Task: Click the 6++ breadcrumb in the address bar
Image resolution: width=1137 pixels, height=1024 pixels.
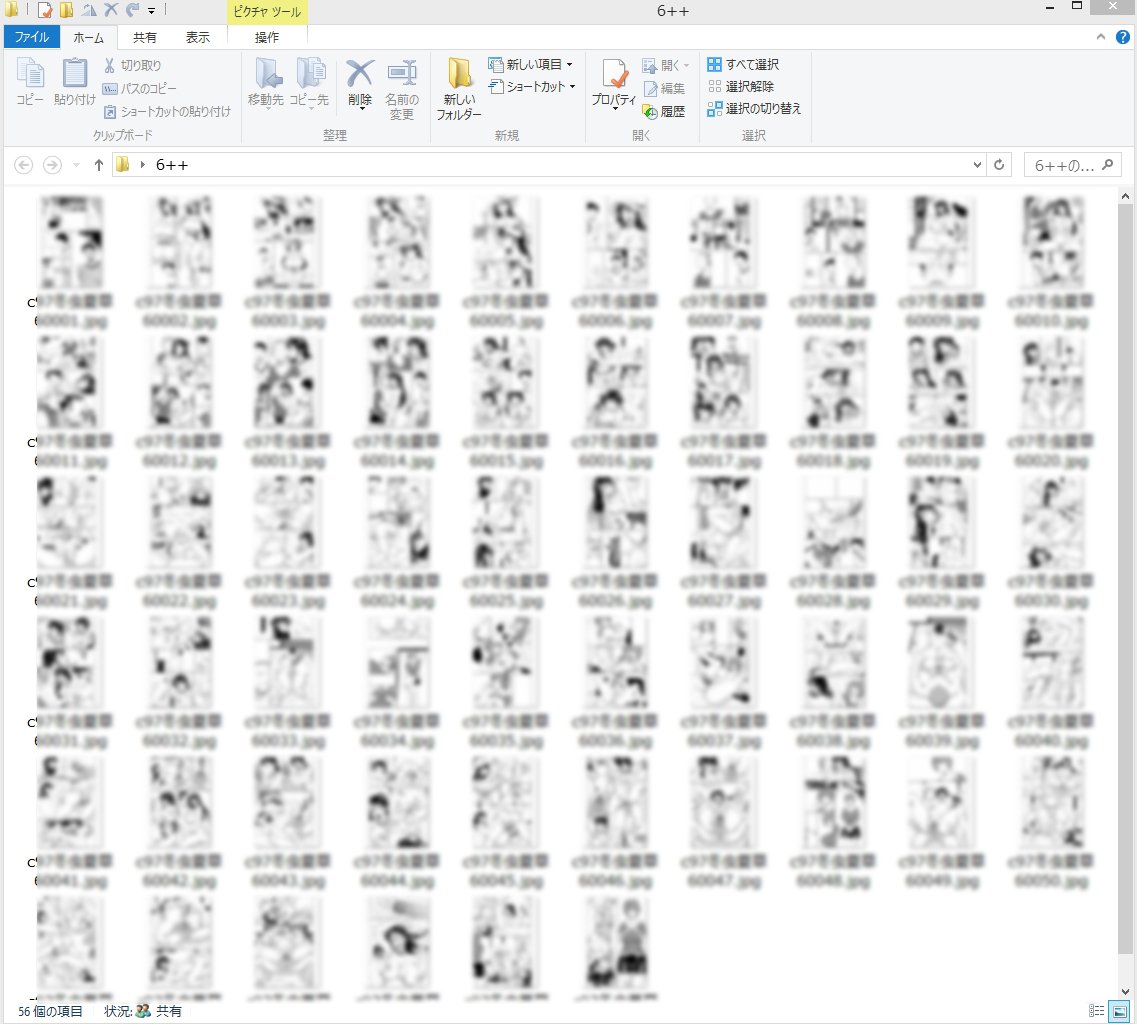Action: (172, 165)
